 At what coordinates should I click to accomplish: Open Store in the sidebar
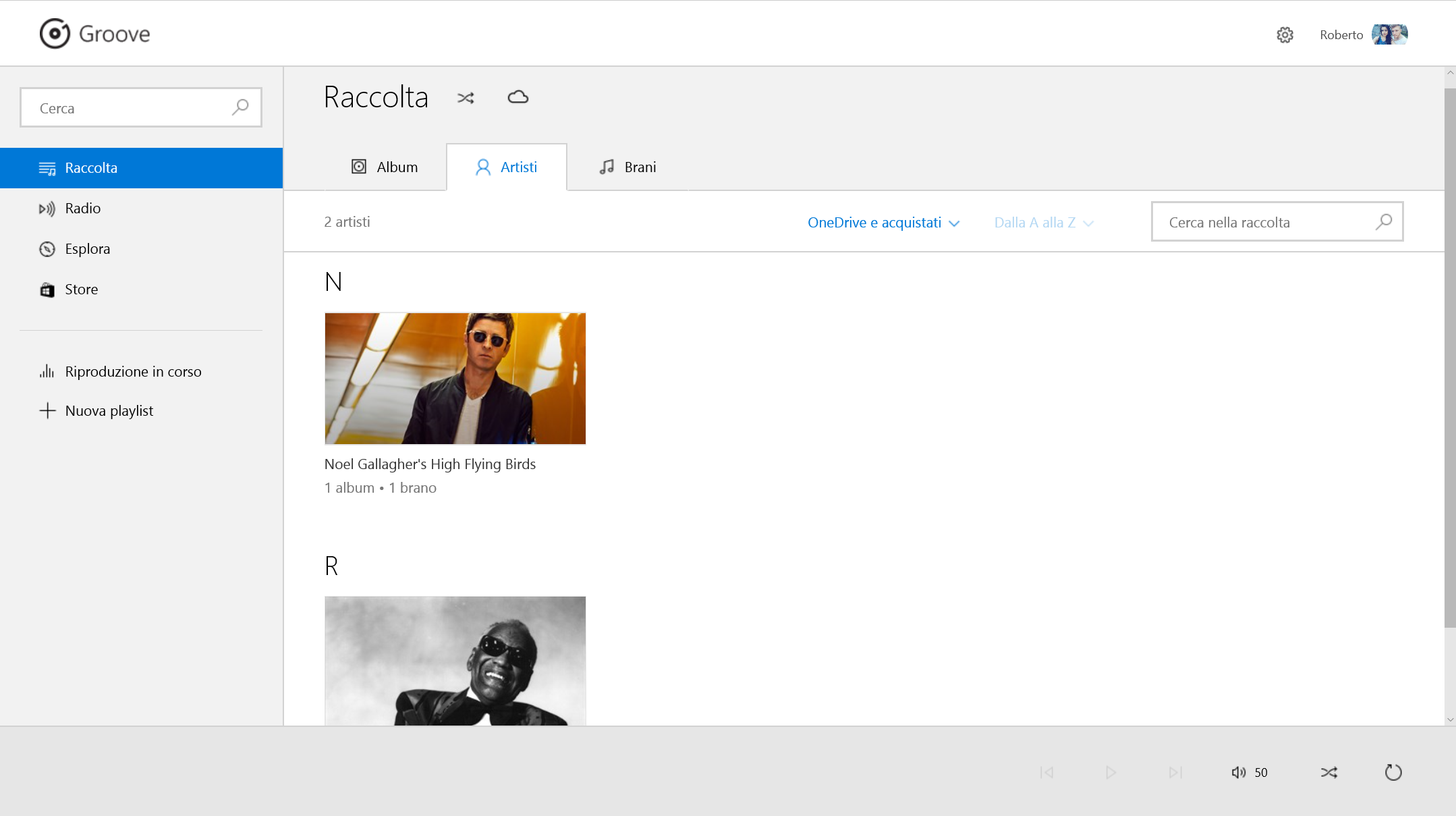click(x=141, y=290)
